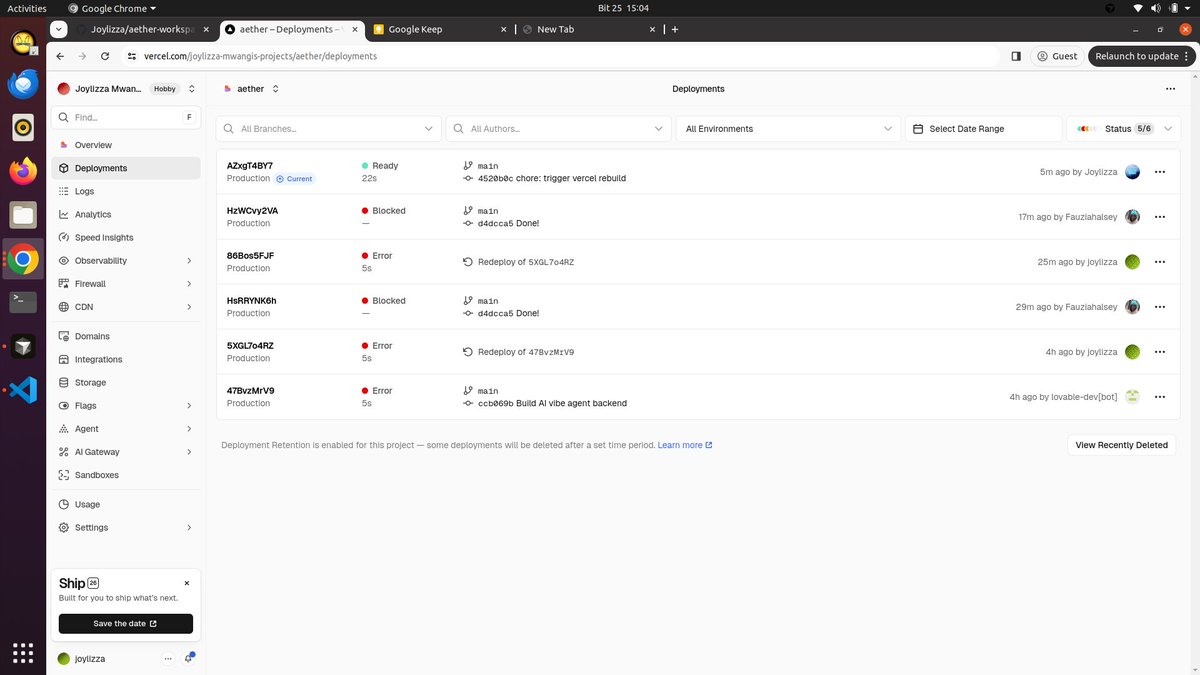Open Files manager from the dock
This screenshot has height=675, width=1200.
point(23,214)
